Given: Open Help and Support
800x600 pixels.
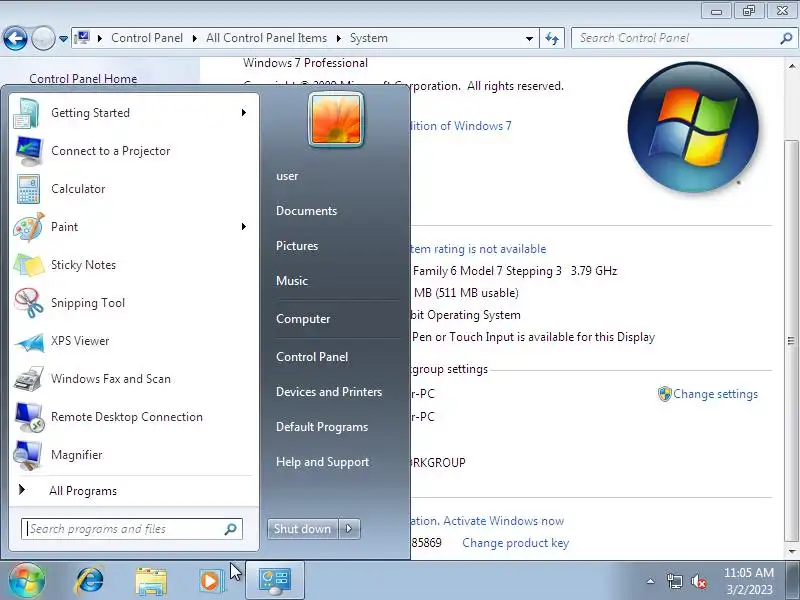Looking at the screenshot, I should click(322, 462).
